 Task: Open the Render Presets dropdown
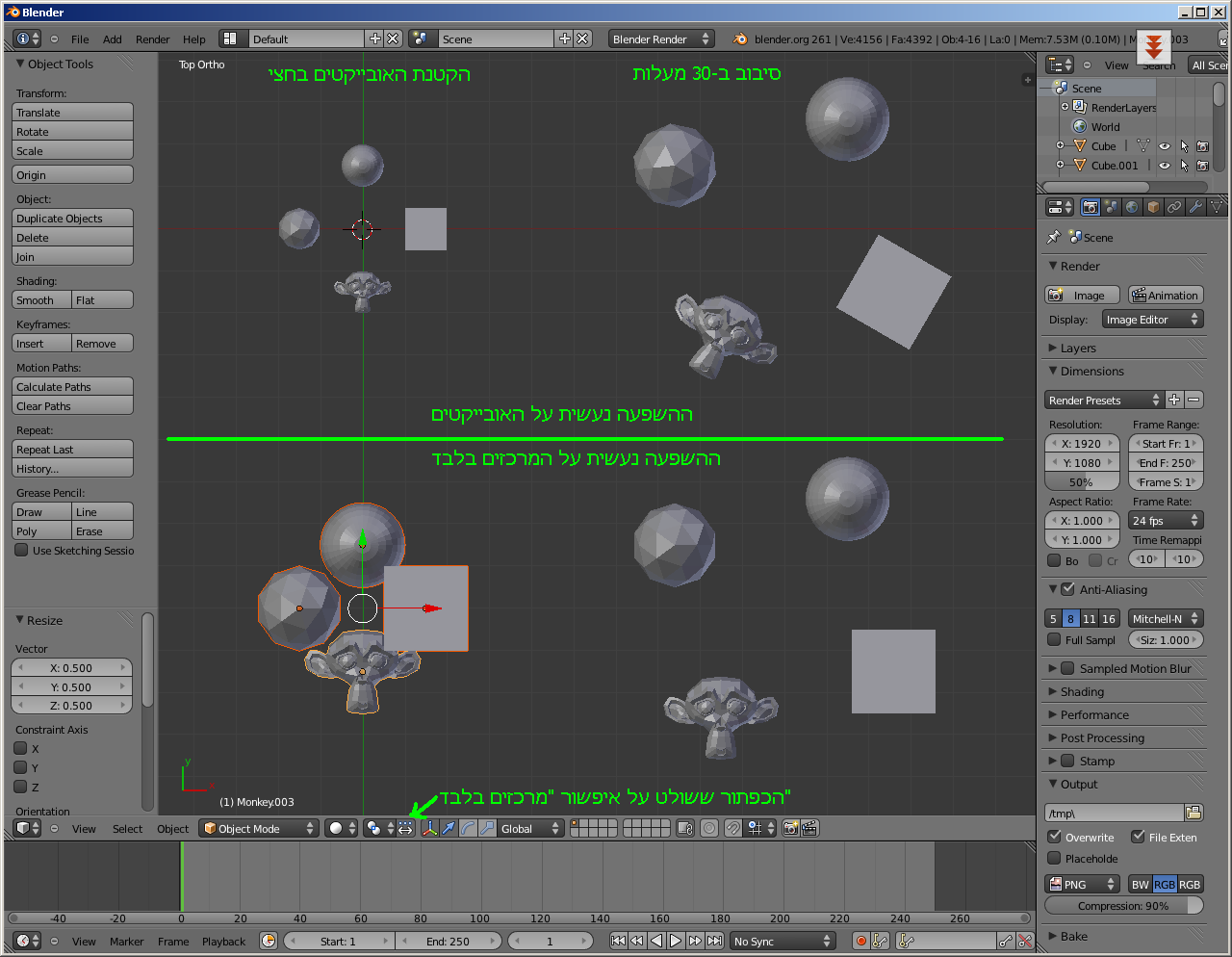click(1104, 400)
